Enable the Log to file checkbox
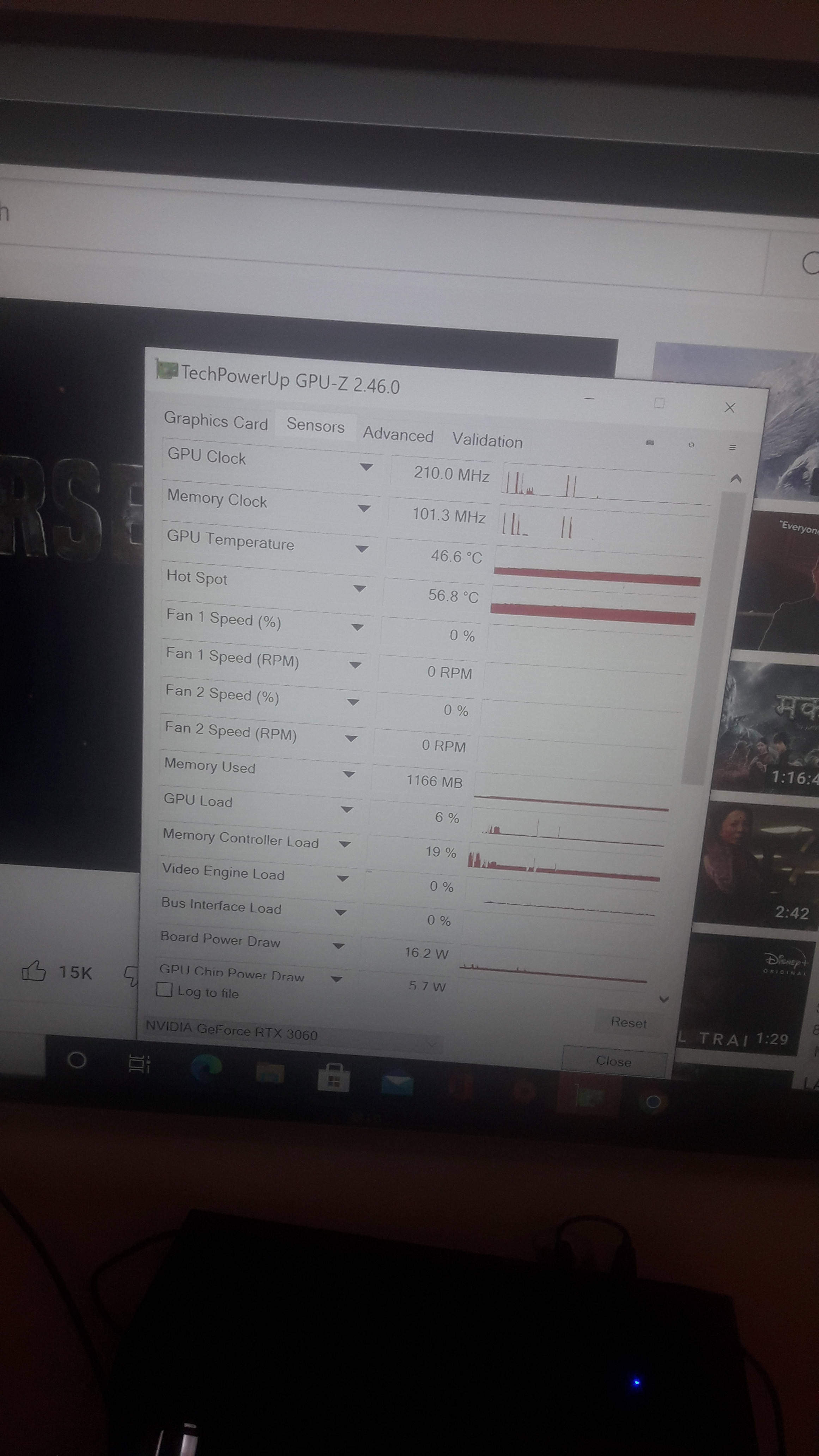Image resolution: width=819 pixels, height=1456 pixels. click(x=164, y=990)
